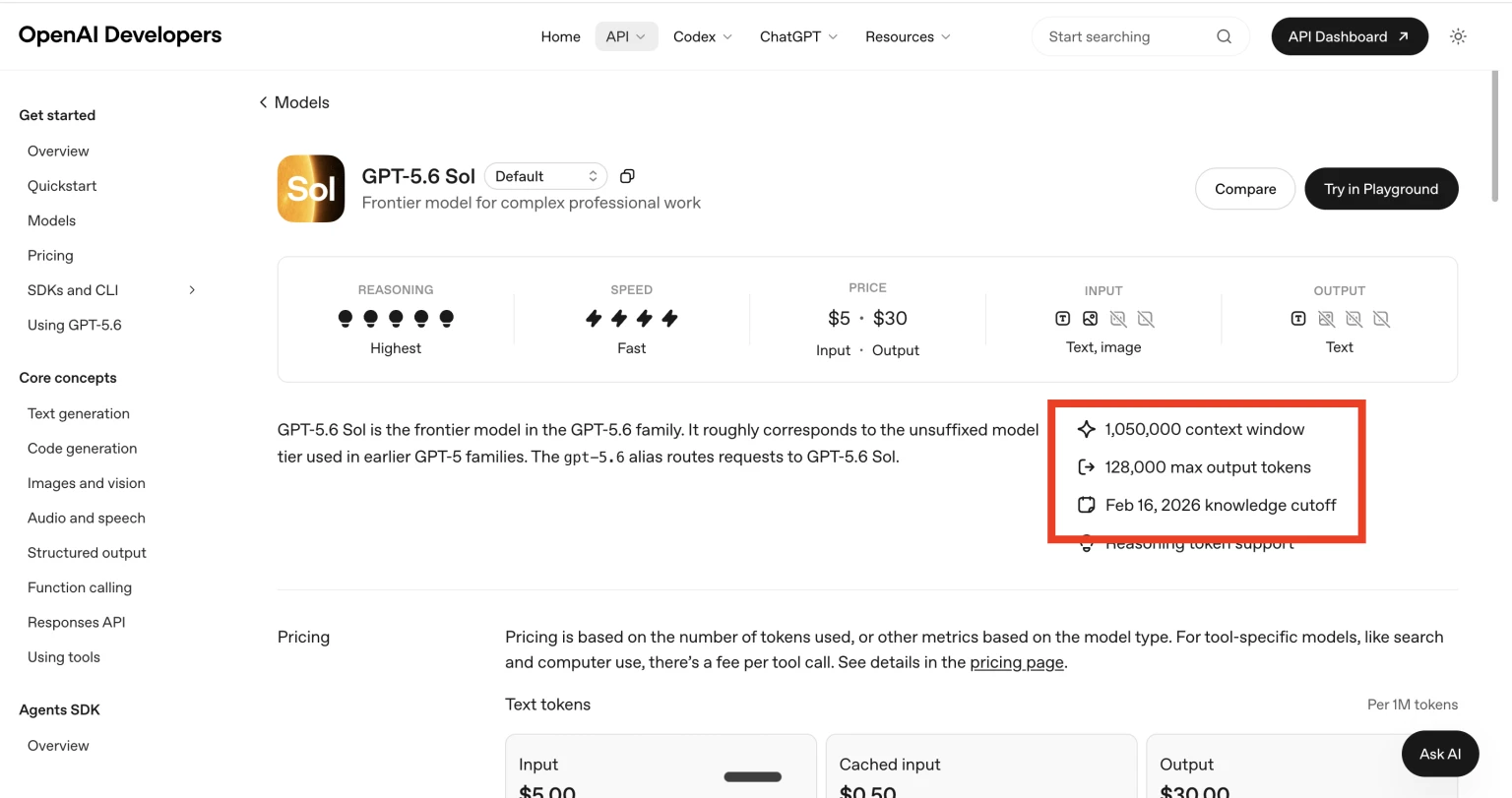Click the "Fast" speed label
This screenshot has height=798, width=1512.
pyautogui.click(x=632, y=348)
